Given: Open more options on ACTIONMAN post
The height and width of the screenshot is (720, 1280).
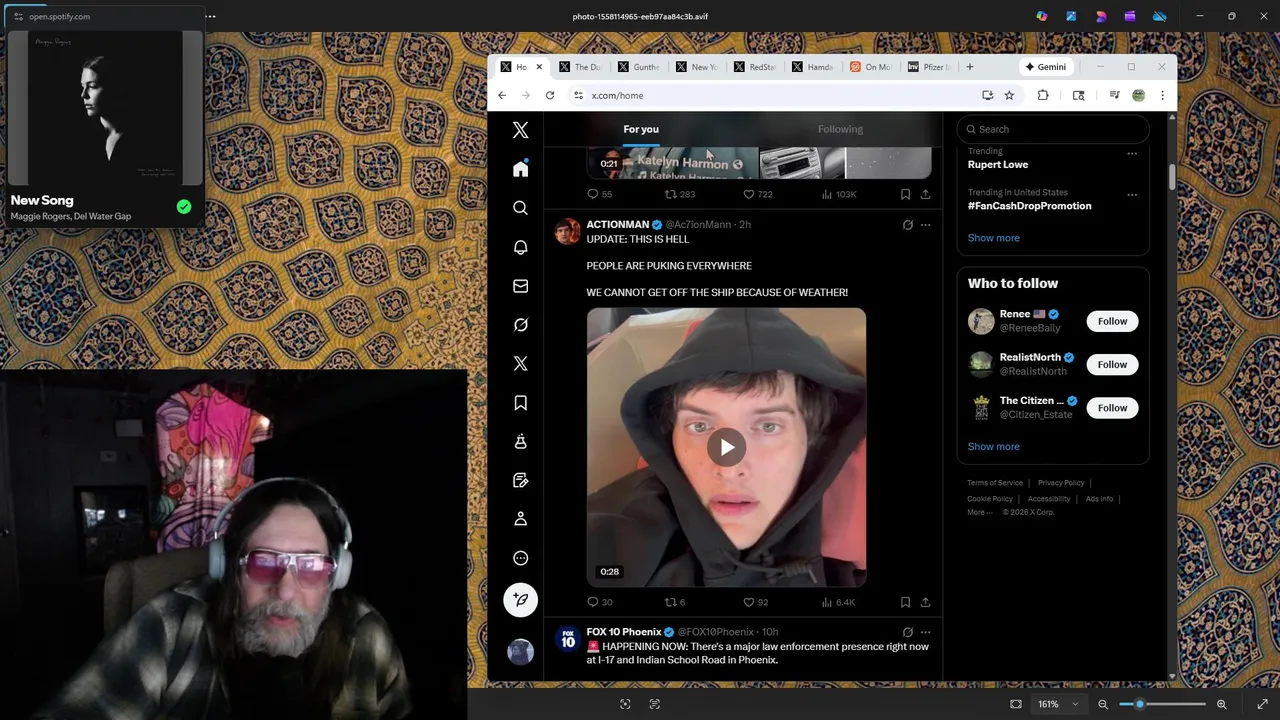Looking at the screenshot, I should pyautogui.click(x=925, y=225).
